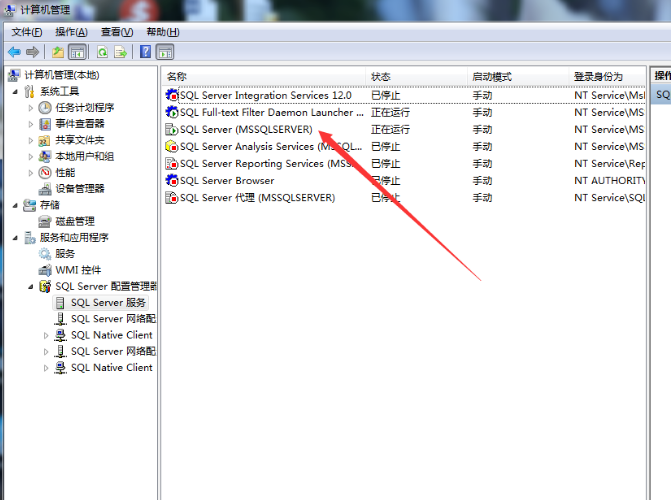Click the 事件查看器 icon
This screenshot has width=671, height=500.
point(45,124)
